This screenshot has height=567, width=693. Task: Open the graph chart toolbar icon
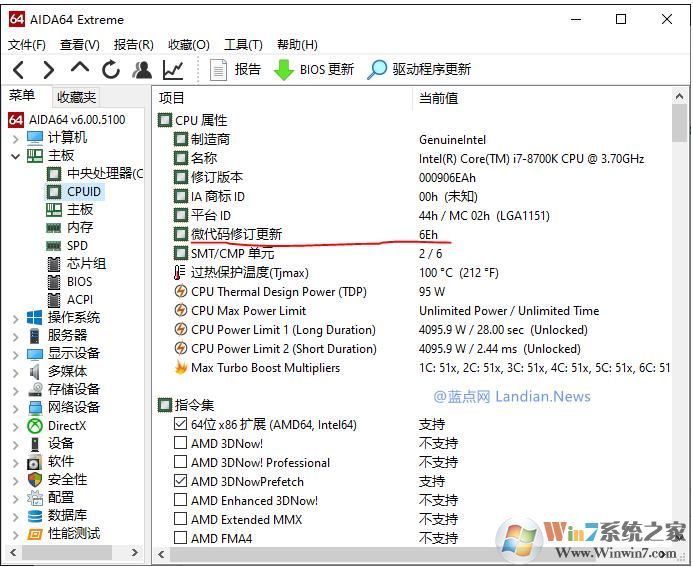[x=173, y=70]
